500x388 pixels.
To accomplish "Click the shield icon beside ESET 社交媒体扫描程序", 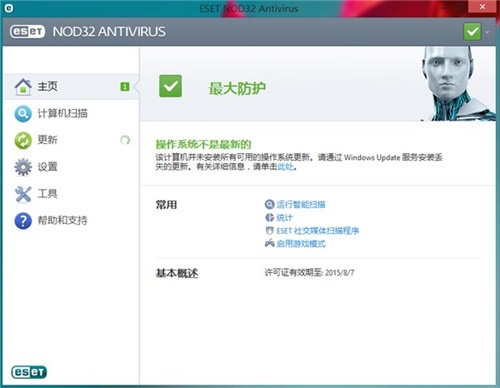I will 269,230.
